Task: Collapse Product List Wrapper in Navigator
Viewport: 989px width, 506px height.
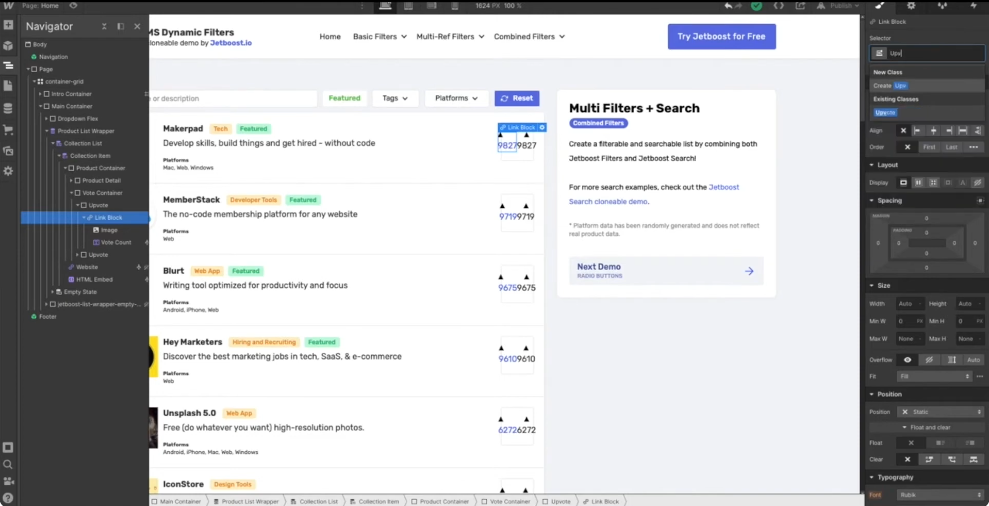Action: coord(47,131)
